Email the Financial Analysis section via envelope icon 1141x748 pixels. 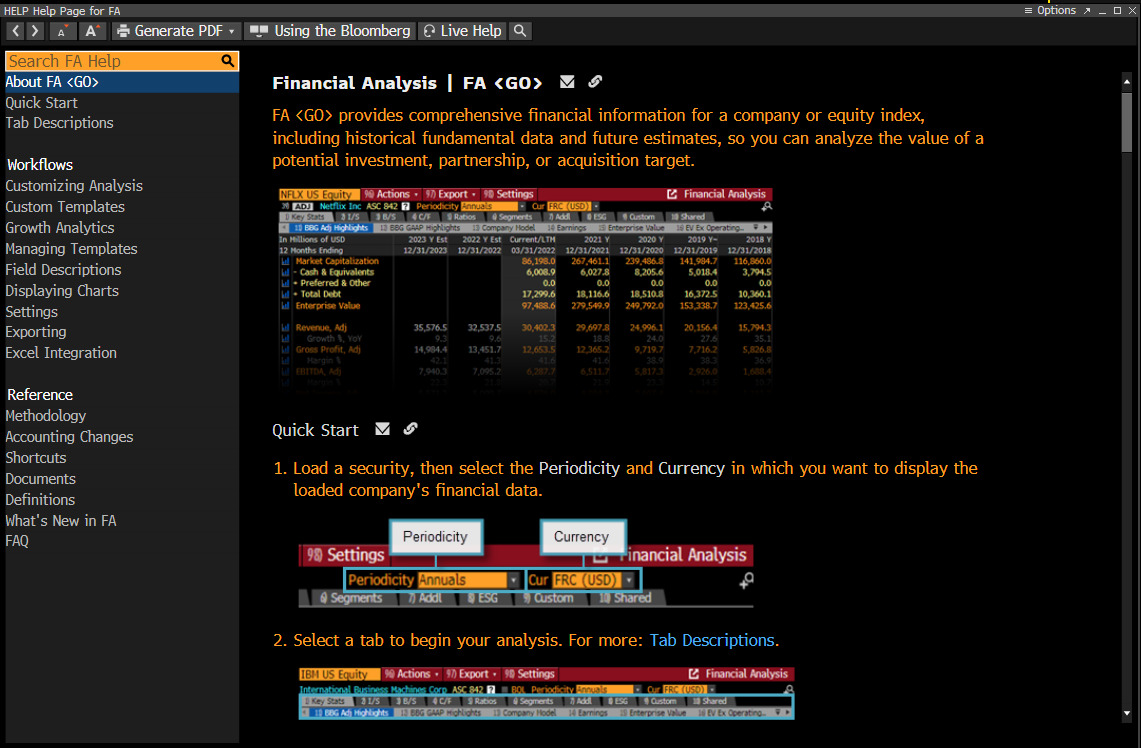pos(567,82)
